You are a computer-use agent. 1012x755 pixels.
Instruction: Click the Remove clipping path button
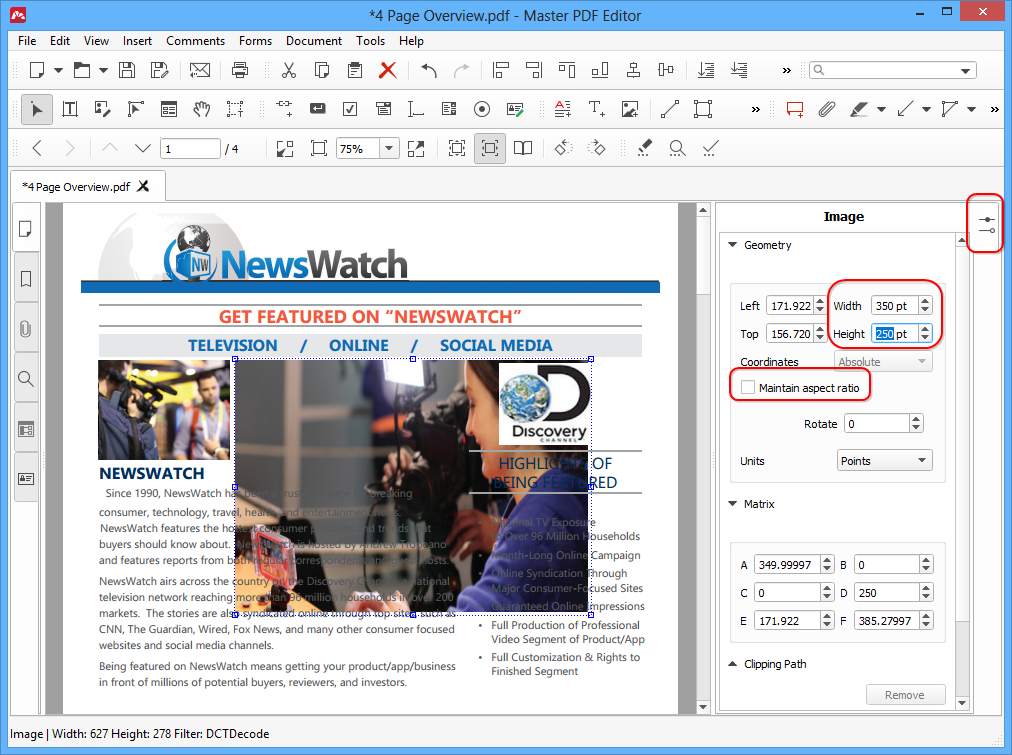(x=905, y=694)
